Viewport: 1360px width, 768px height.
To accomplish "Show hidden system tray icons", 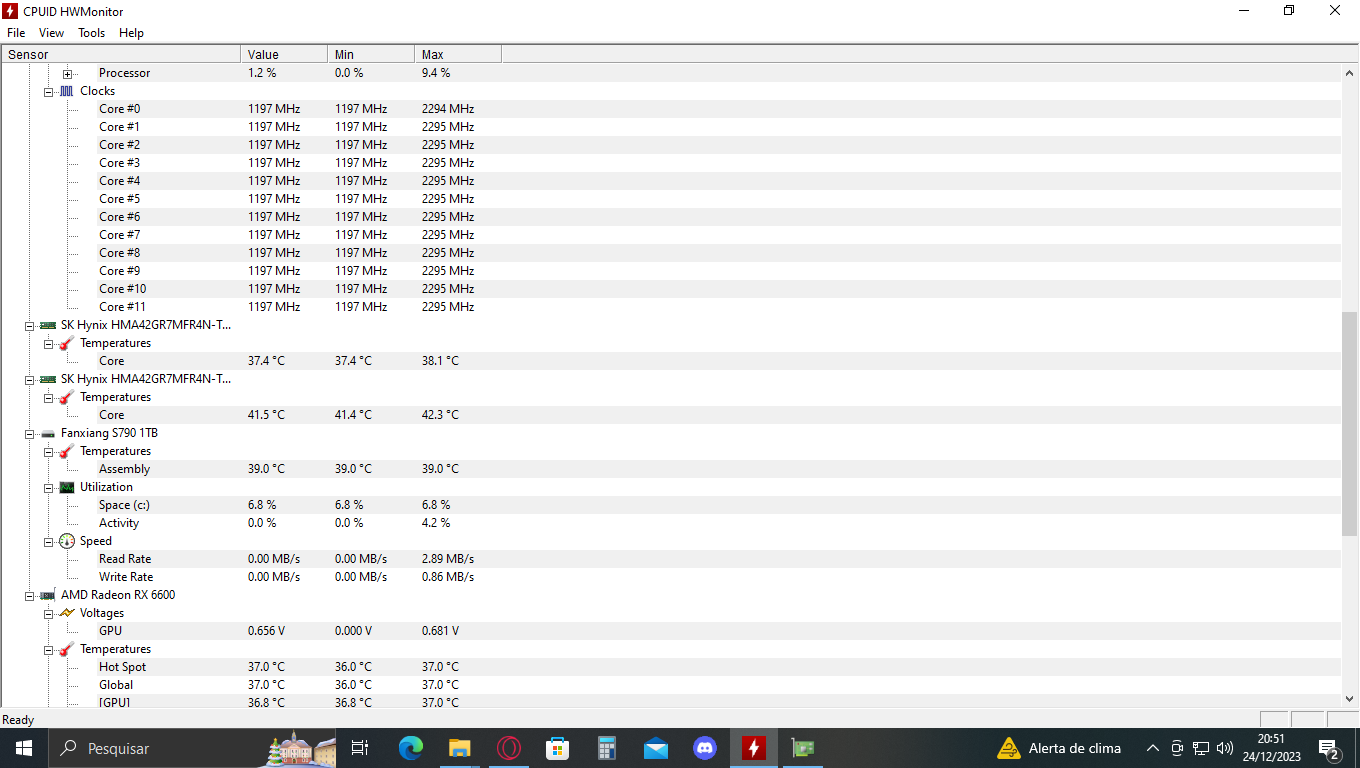I will 1152,748.
